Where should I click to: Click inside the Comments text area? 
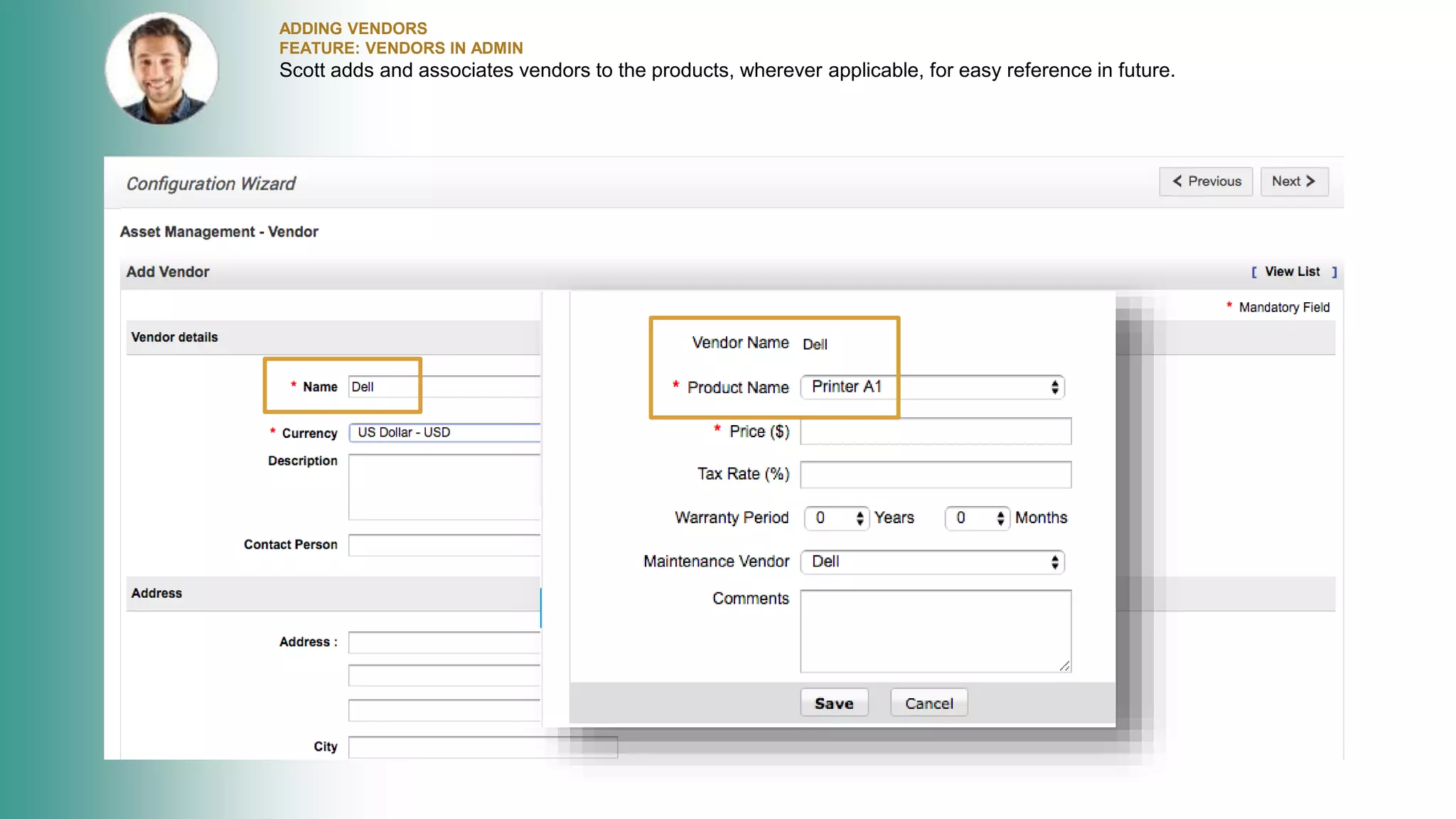click(x=936, y=631)
